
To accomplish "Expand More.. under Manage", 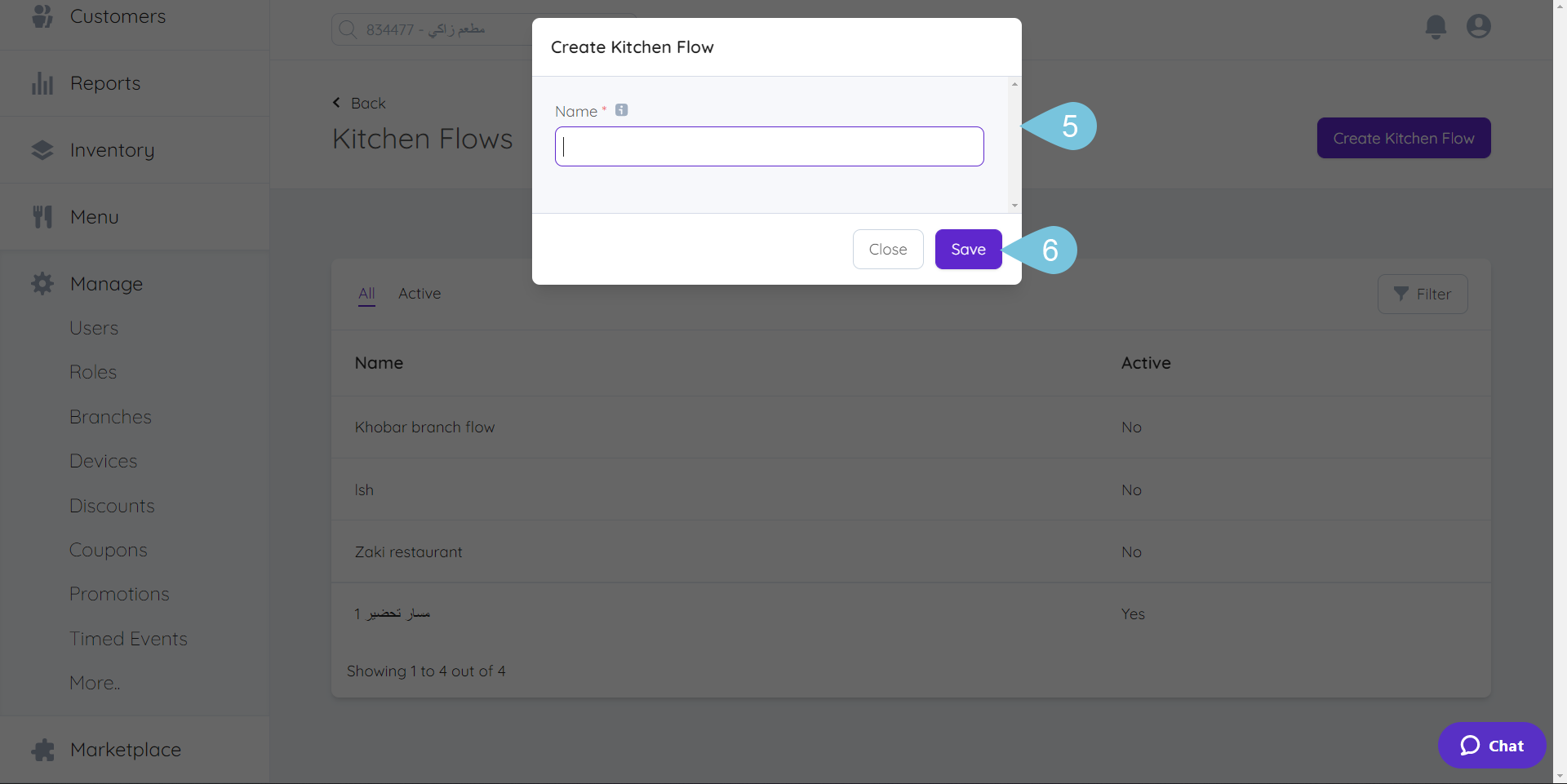I will [94, 682].
